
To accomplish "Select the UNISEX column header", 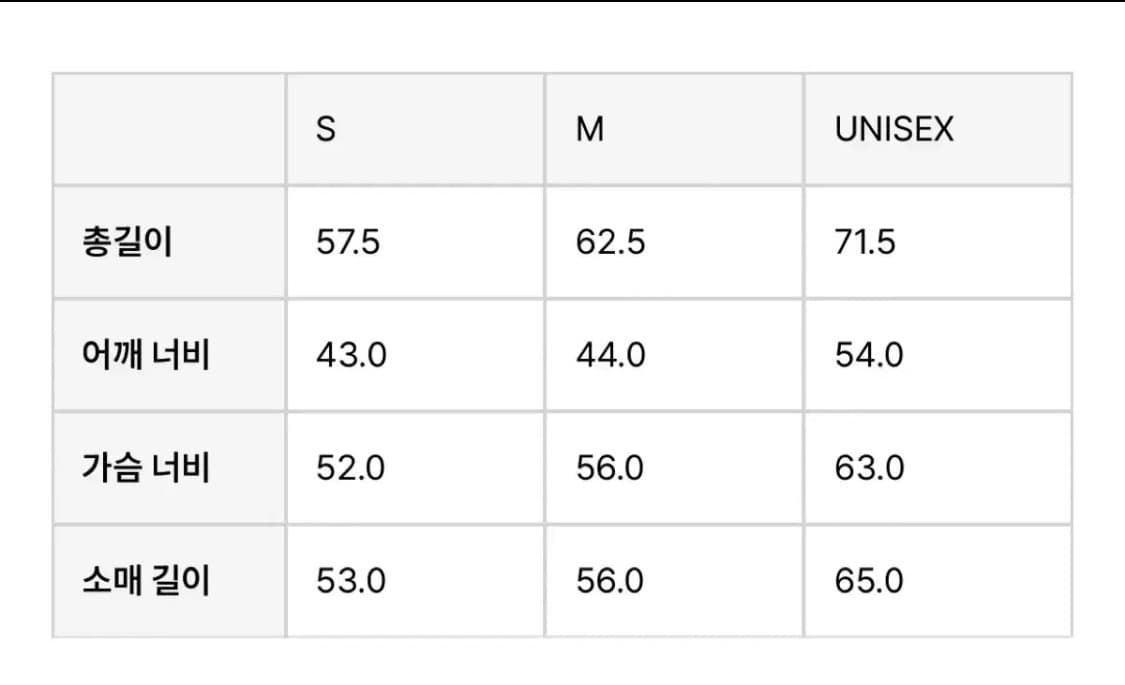I will pos(938,130).
